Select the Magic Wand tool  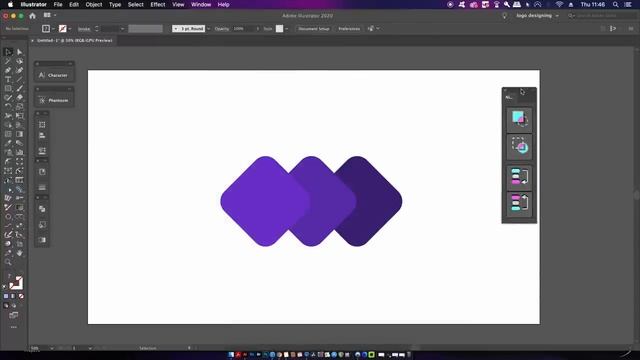pyautogui.click(x=8, y=61)
